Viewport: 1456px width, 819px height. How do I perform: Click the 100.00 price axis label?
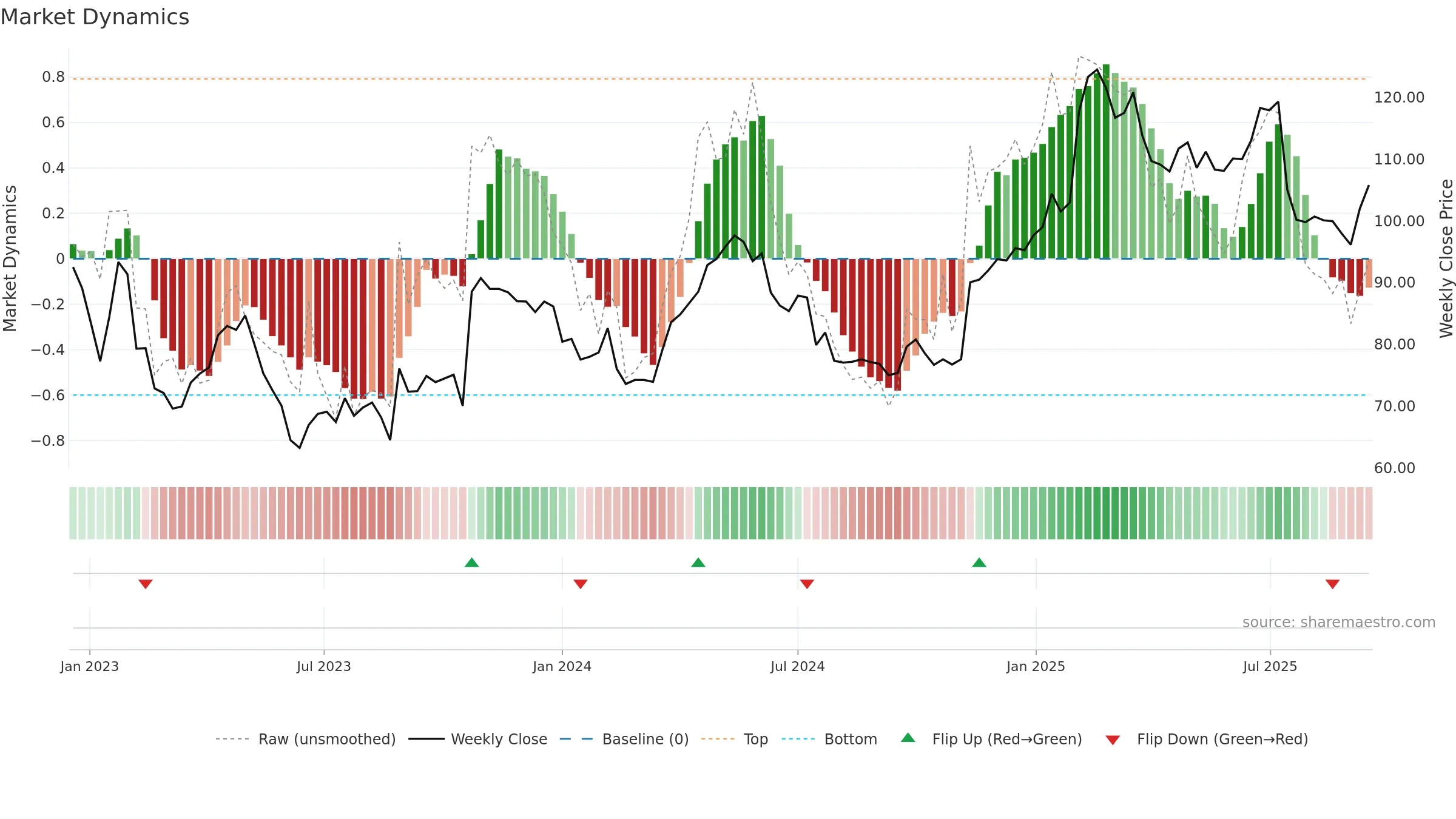click(x=1400, y=221)
